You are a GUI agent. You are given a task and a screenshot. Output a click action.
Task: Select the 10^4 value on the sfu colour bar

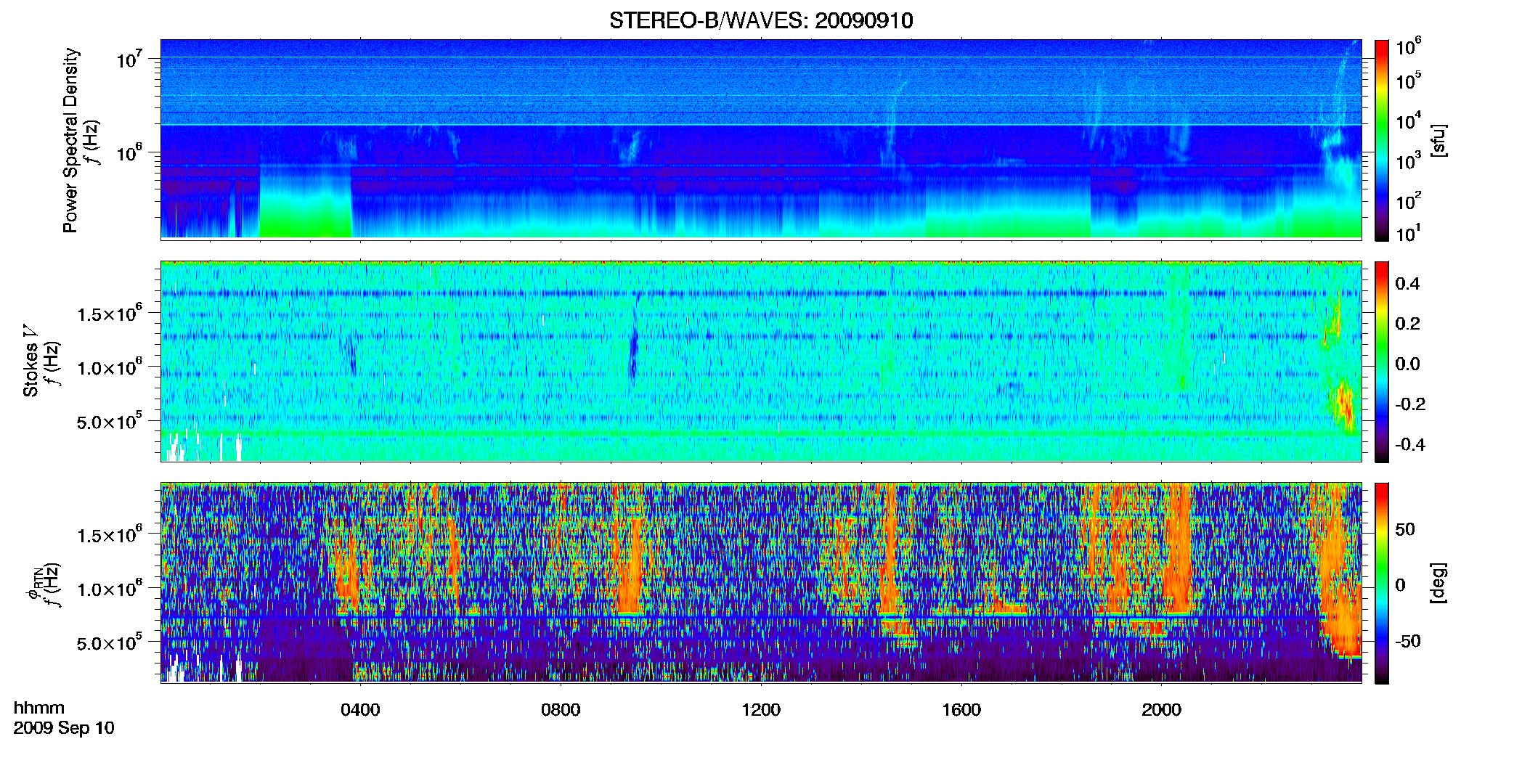pyautogui.click(x=1408, y=121)
